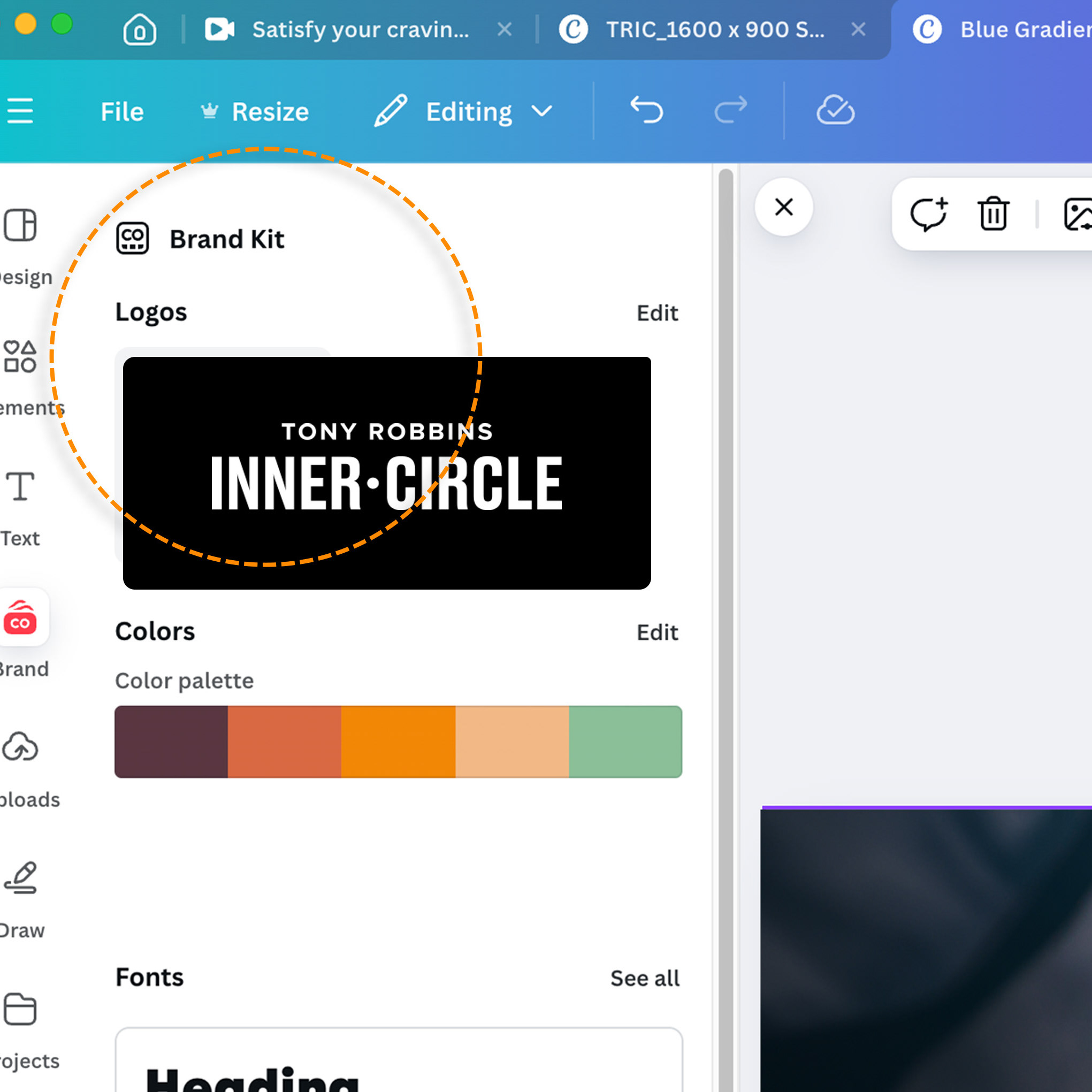Image resolution: width=1092 pixels, height=1092 pixels.
Task: Click the Brand Kit title text
Action: pyautogui.click(x=227, y=239)
